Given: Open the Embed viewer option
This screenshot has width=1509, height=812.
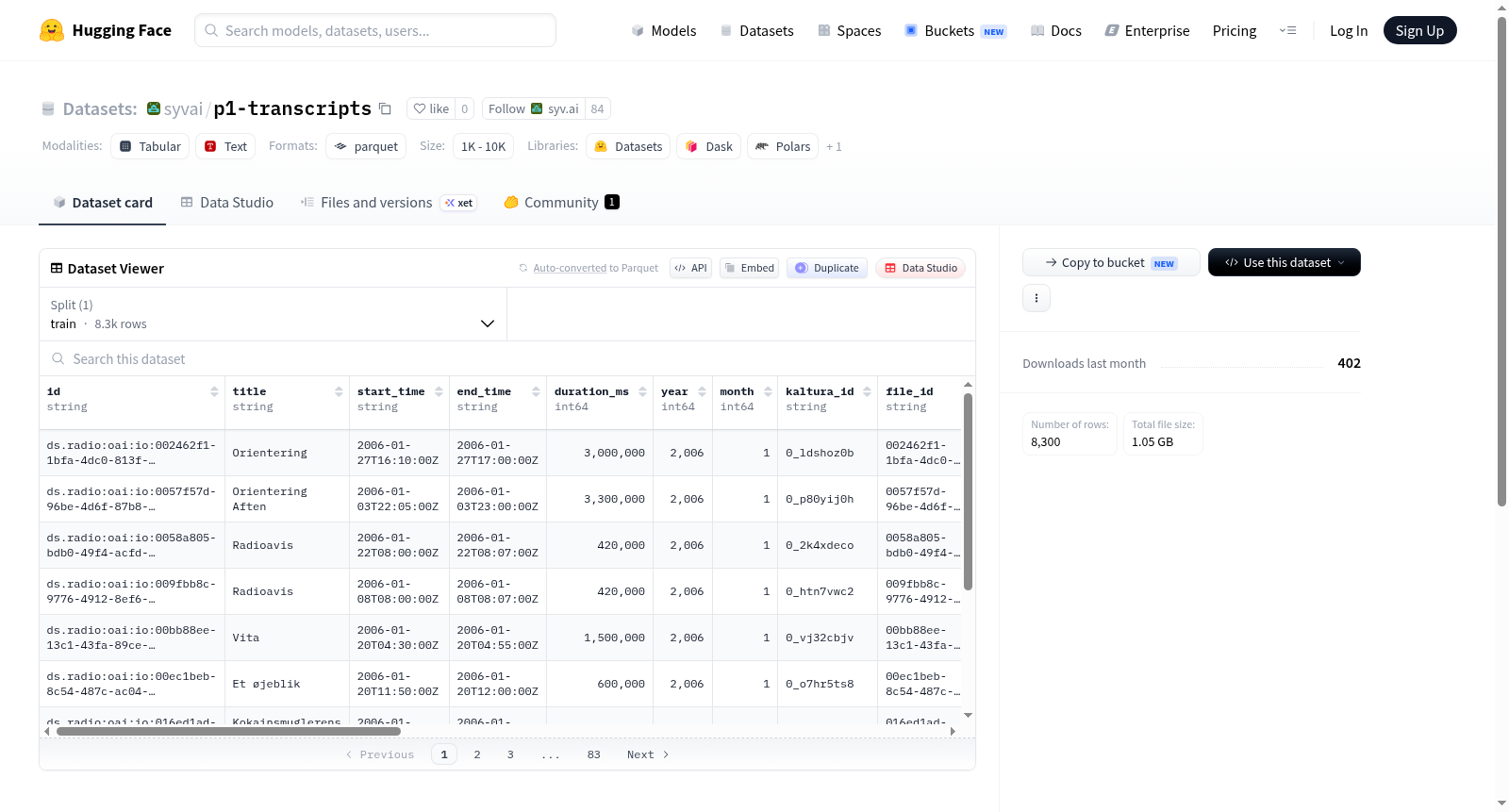Looking at the screenshot, I should point(749,268).
